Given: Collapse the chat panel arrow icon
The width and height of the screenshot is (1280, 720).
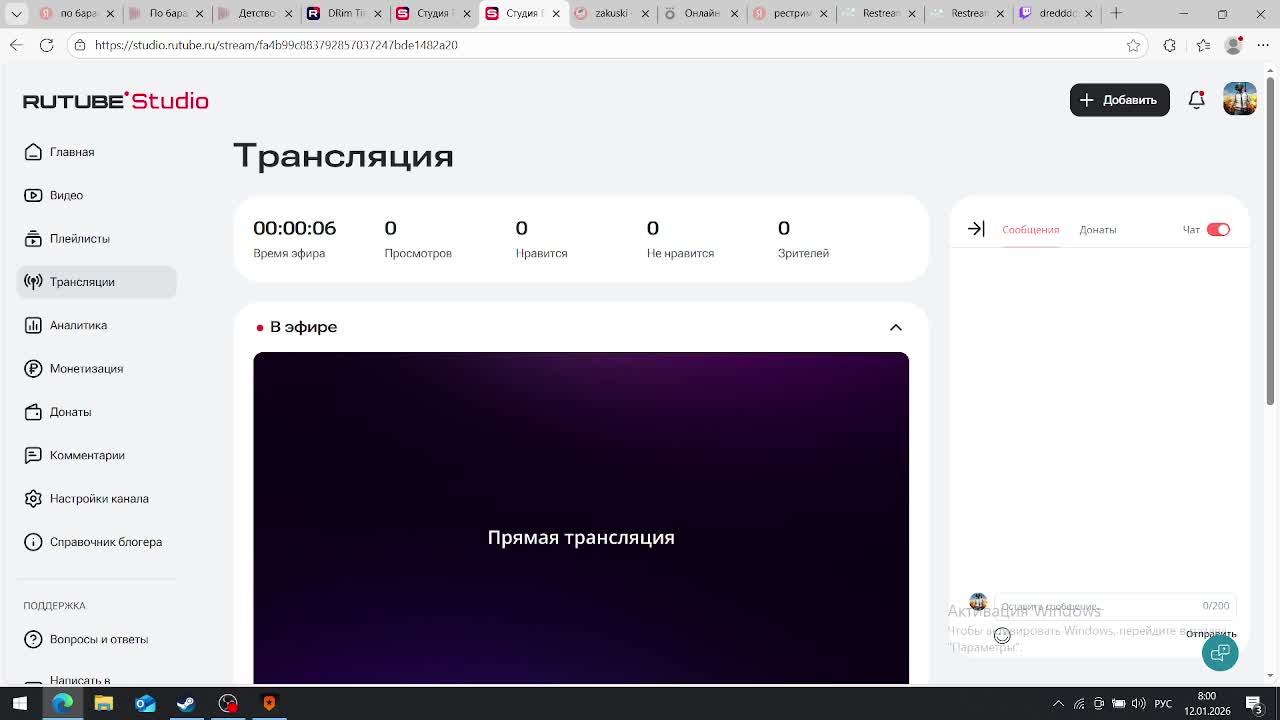Looking at the screenshot, I should coord(976,229).
